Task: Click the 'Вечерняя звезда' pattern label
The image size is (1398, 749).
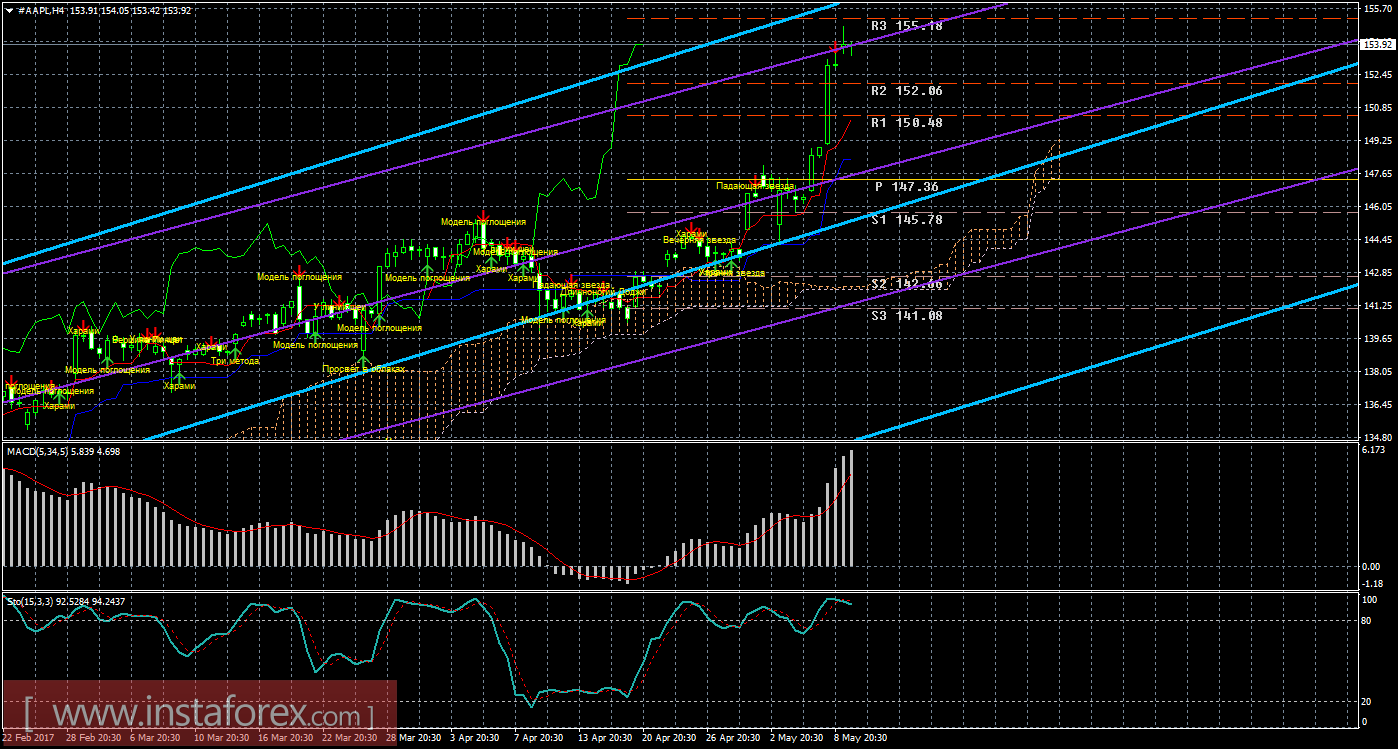Action: 700,240
